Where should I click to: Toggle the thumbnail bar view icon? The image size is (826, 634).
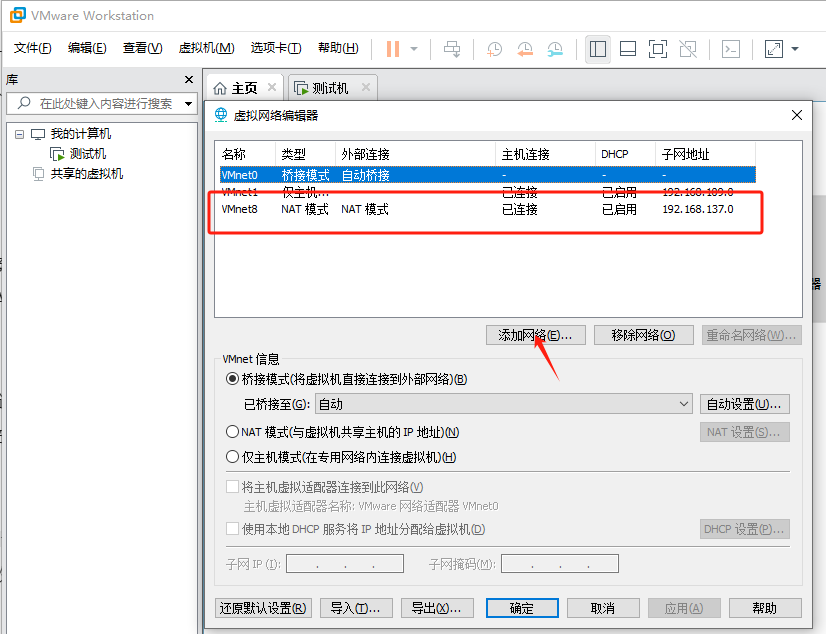[627, 49]
